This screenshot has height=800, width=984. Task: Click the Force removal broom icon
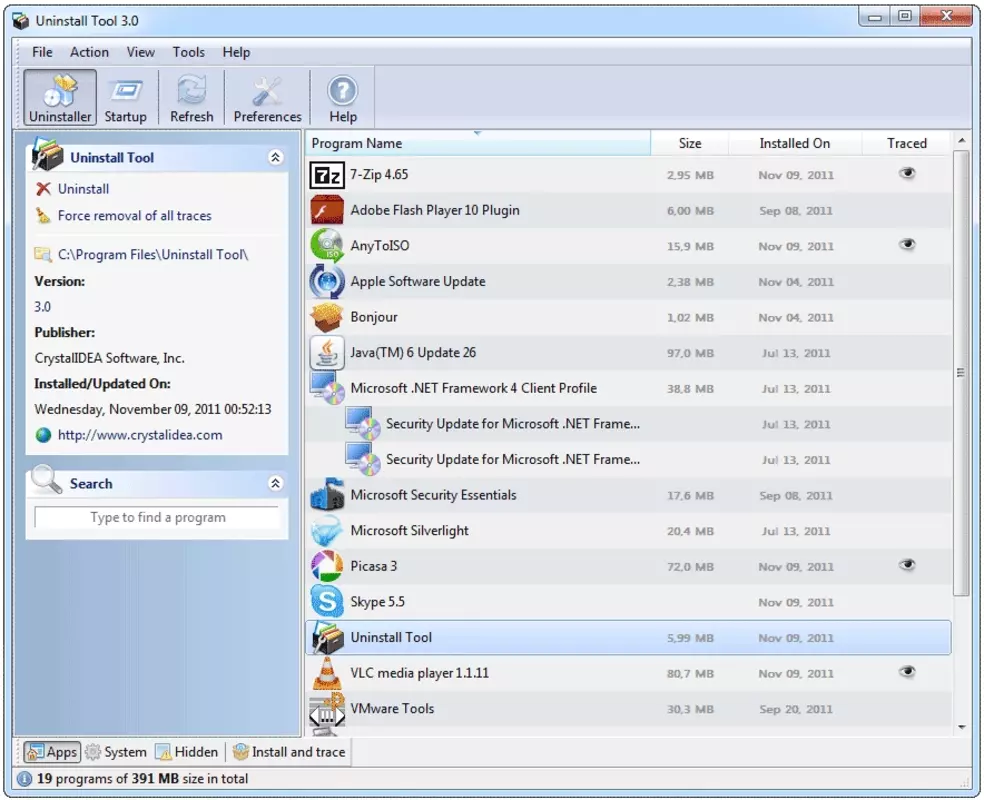pyautogui.click(x=43, y=216)
